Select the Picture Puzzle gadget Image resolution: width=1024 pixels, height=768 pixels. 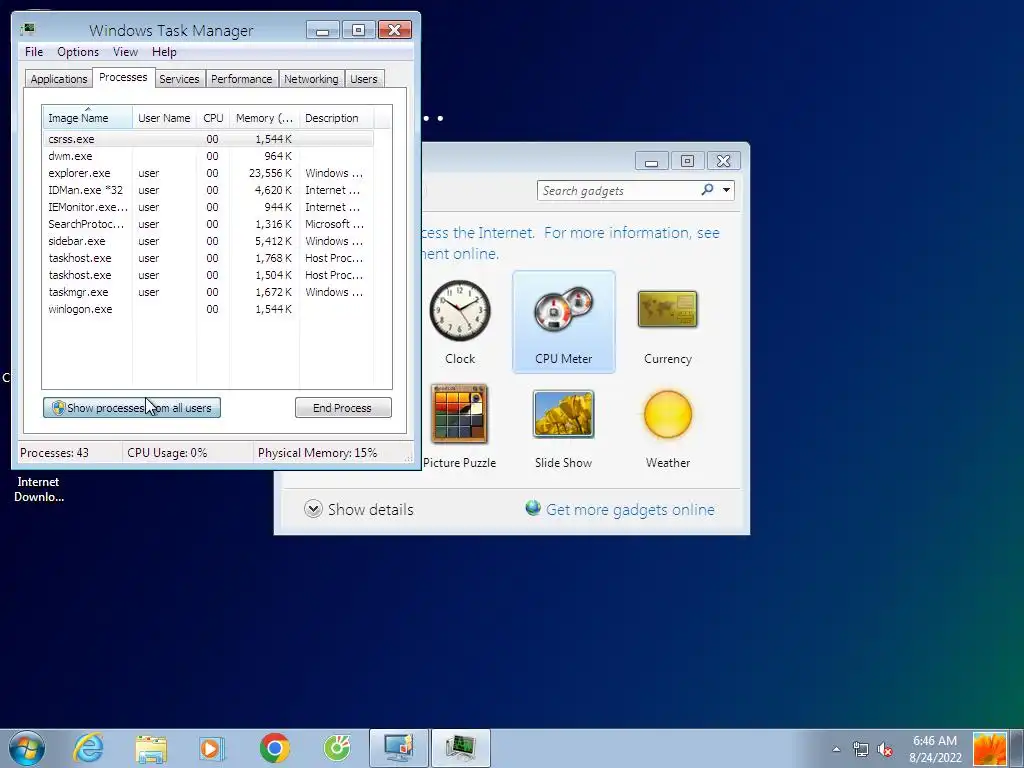[x=459, y=426]
